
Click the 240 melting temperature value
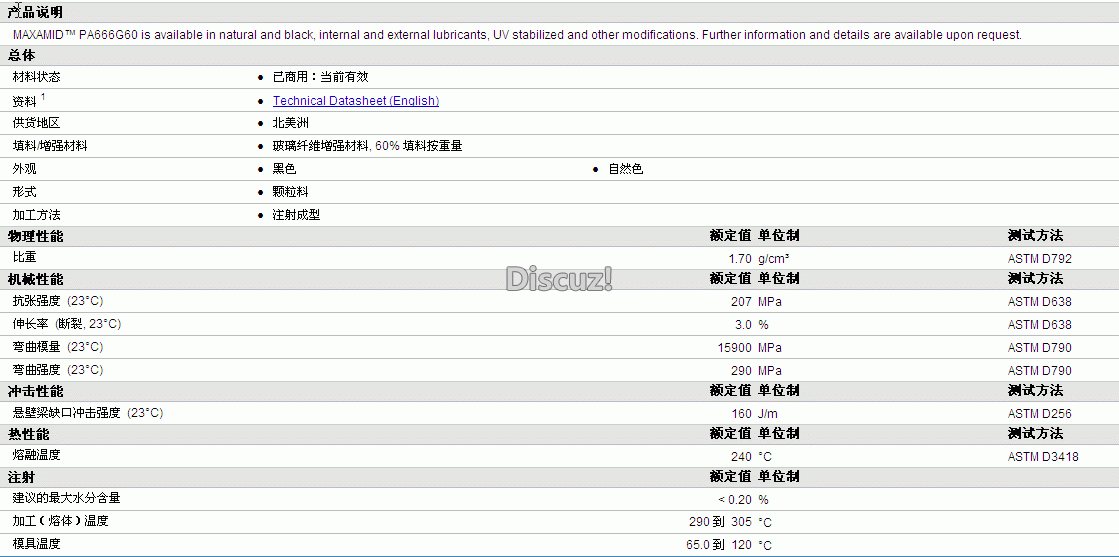[x=741, y=456]
